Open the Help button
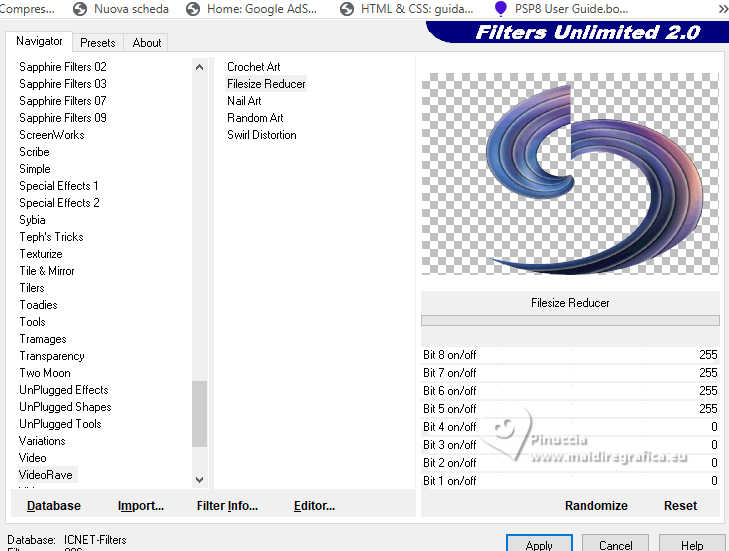Viewport: 729px width, 551px height. pos(692,544)
